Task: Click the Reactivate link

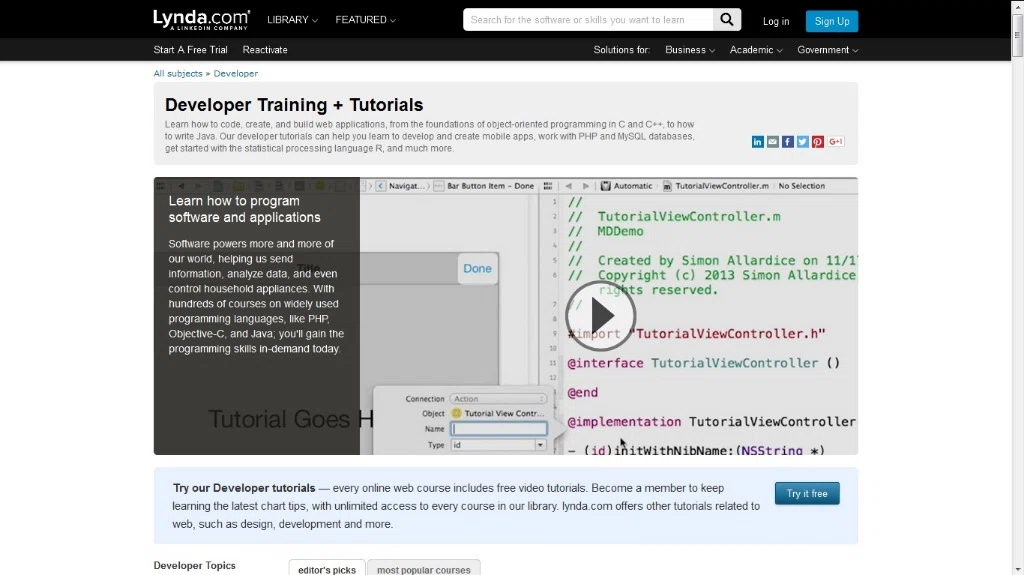Action: pyautogui.click(x=264, y=50)
